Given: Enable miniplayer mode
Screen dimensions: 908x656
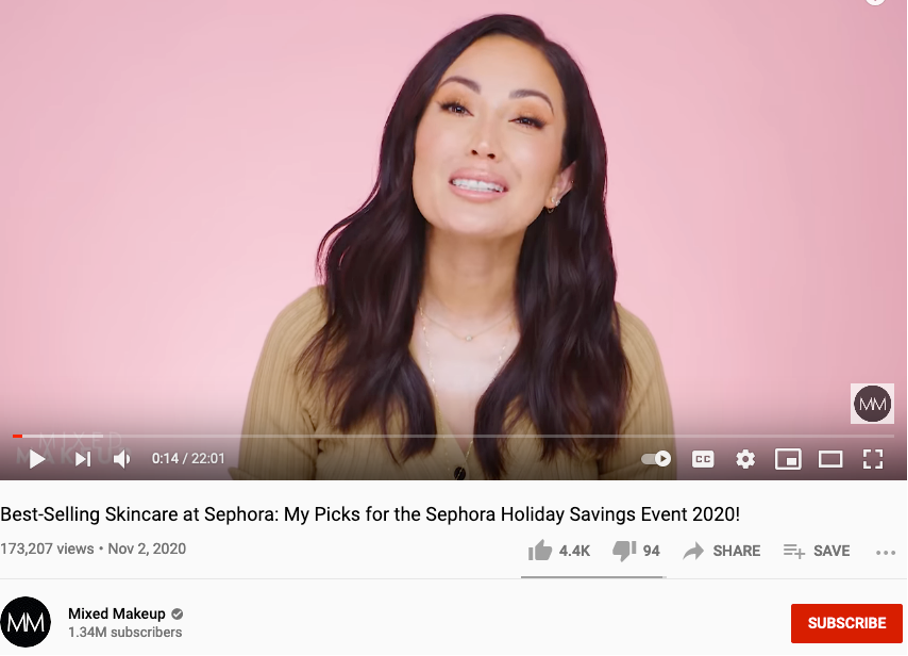Looking at the screenshot, I should [x=788, y=459].
